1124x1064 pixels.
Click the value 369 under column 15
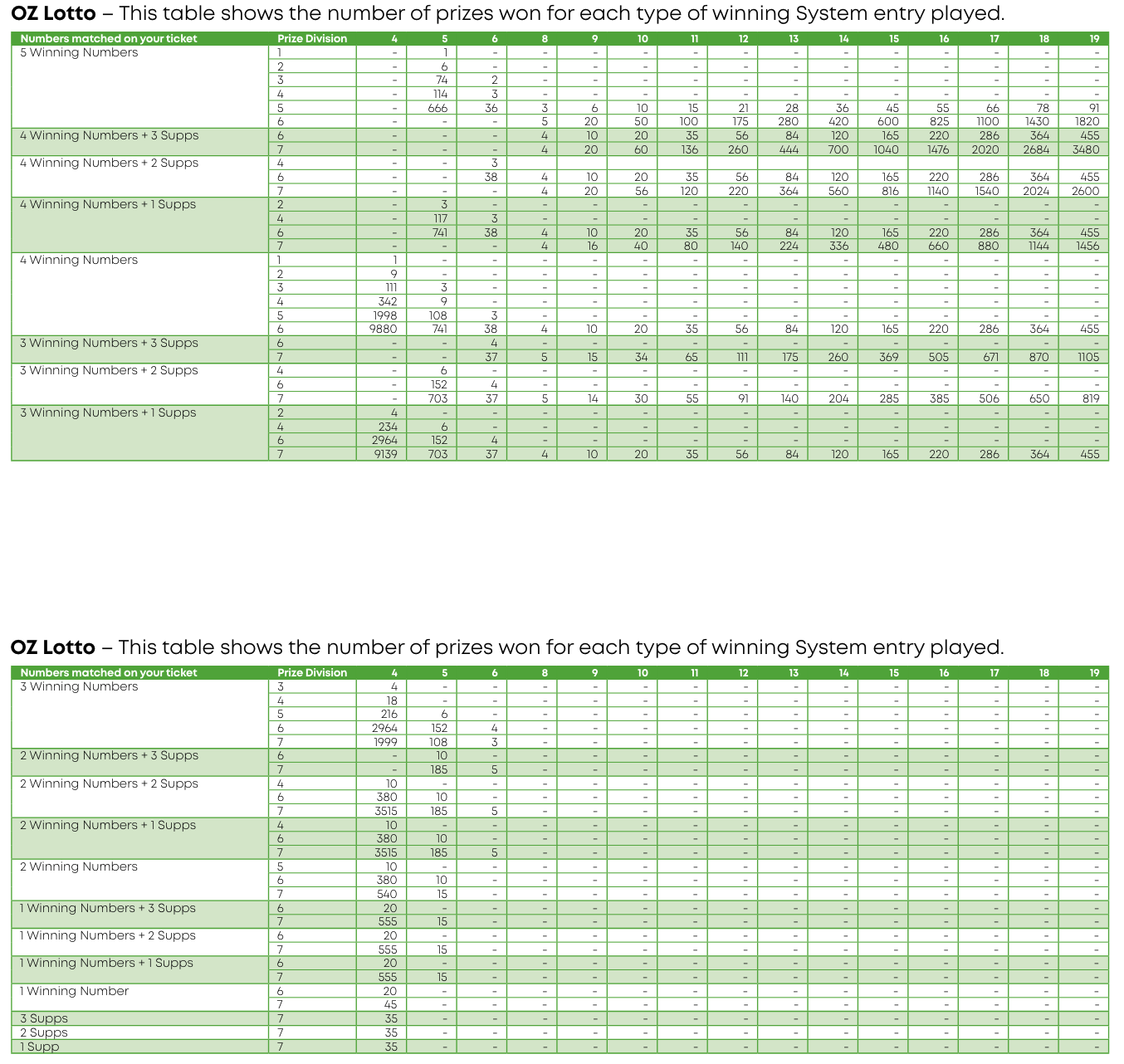(x=889, y=357)
